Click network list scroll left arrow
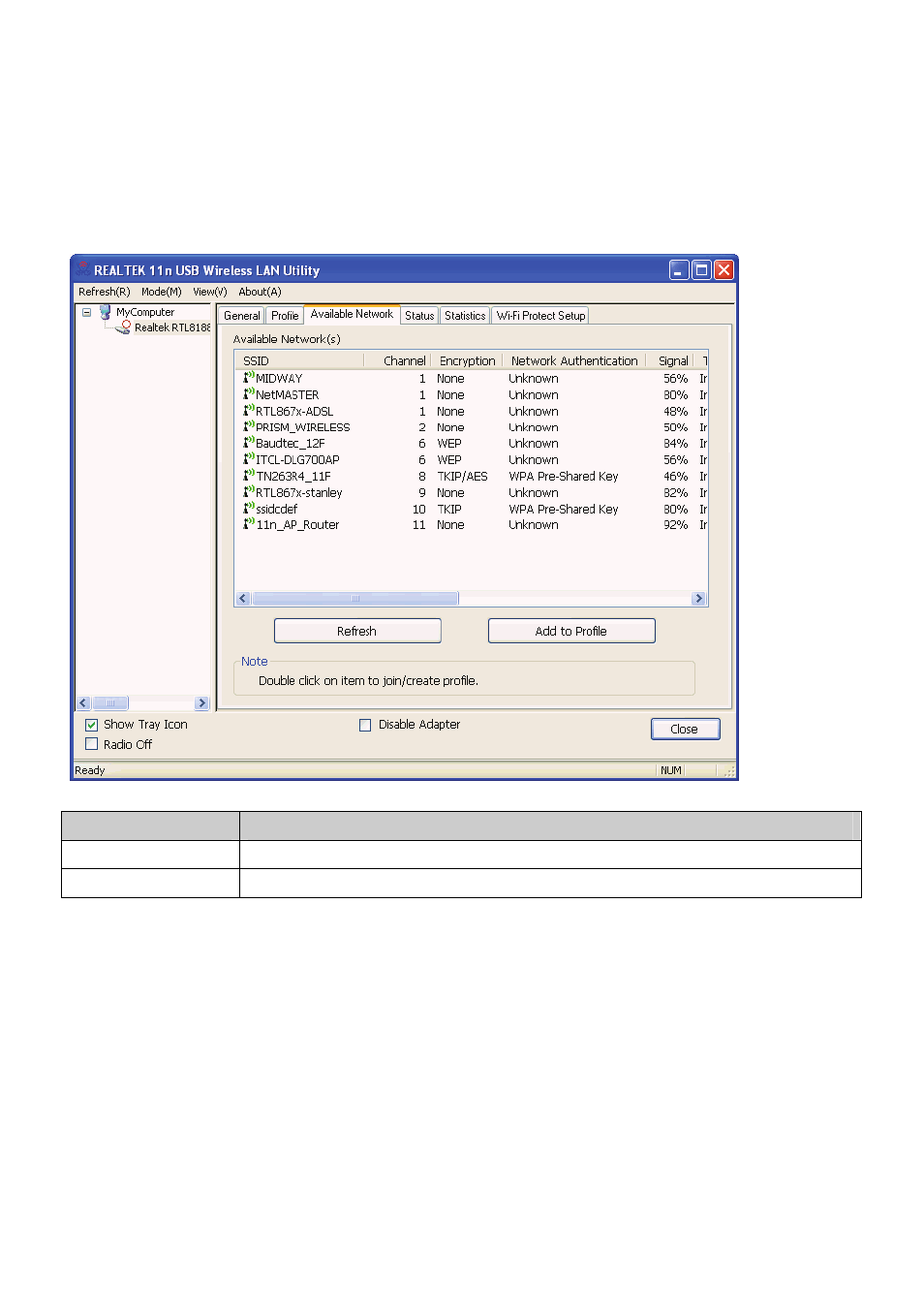The width and height of the screenshot is (924, 1308). pos(243,599)
